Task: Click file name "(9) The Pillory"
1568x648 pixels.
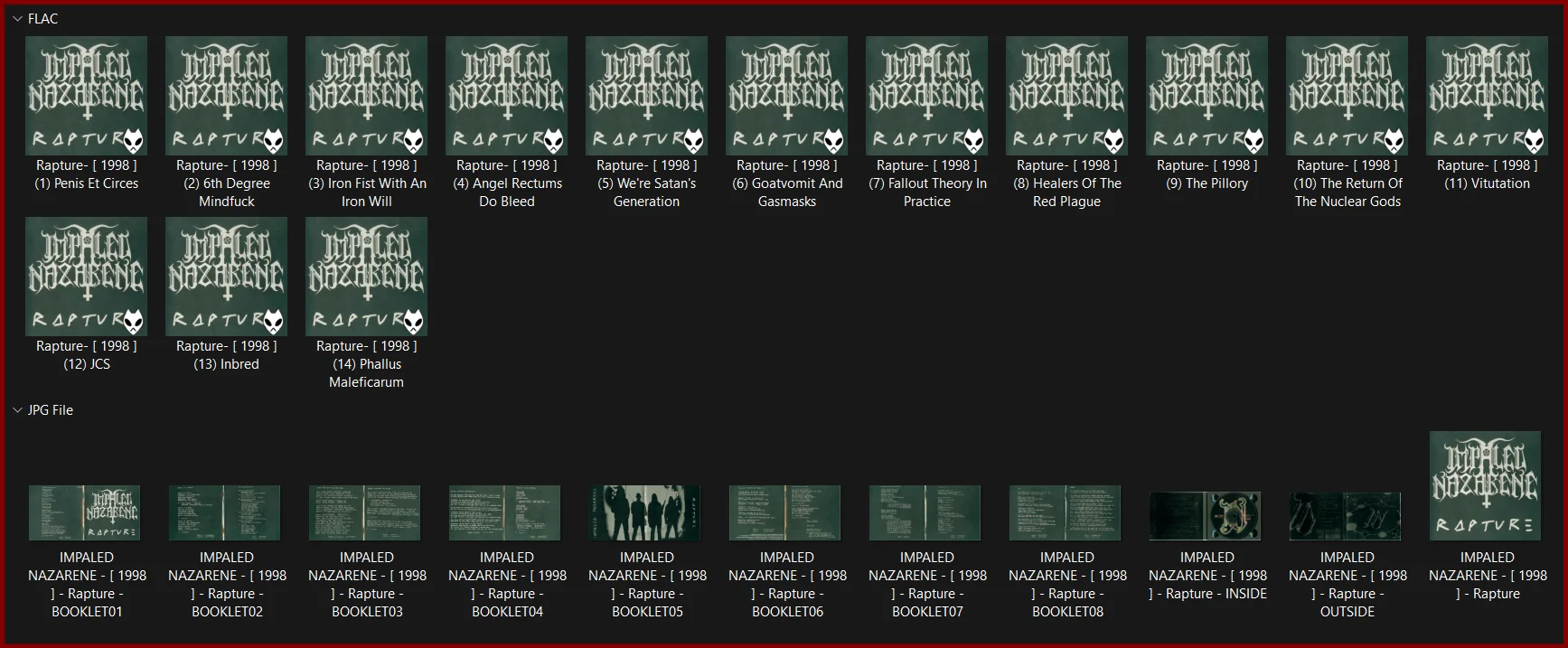Action: [x=1207, y=174]
